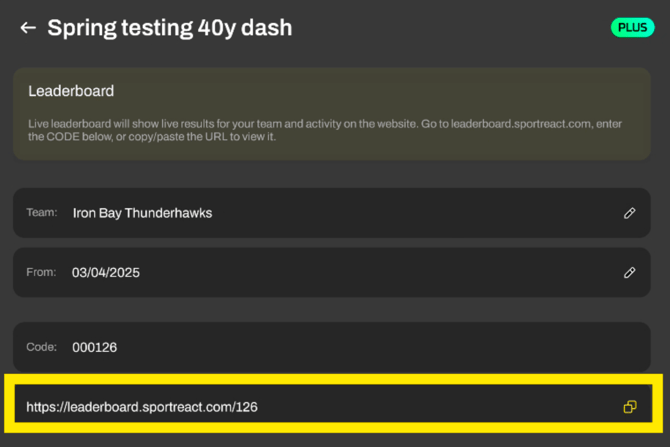Click the From: label
This screenshot has height=447, width=670.
tap(43, 272)
